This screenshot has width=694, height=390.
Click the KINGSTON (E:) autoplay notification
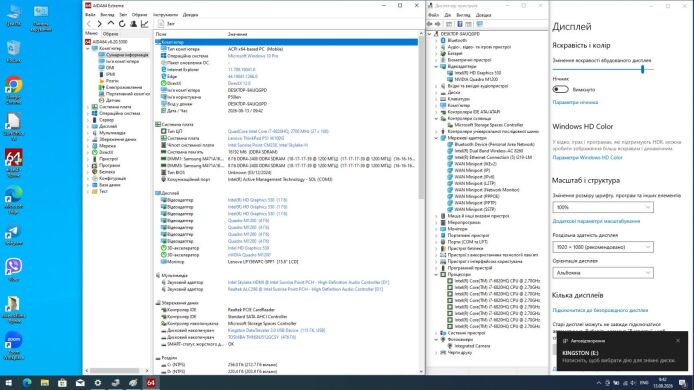tap(622, 351)
